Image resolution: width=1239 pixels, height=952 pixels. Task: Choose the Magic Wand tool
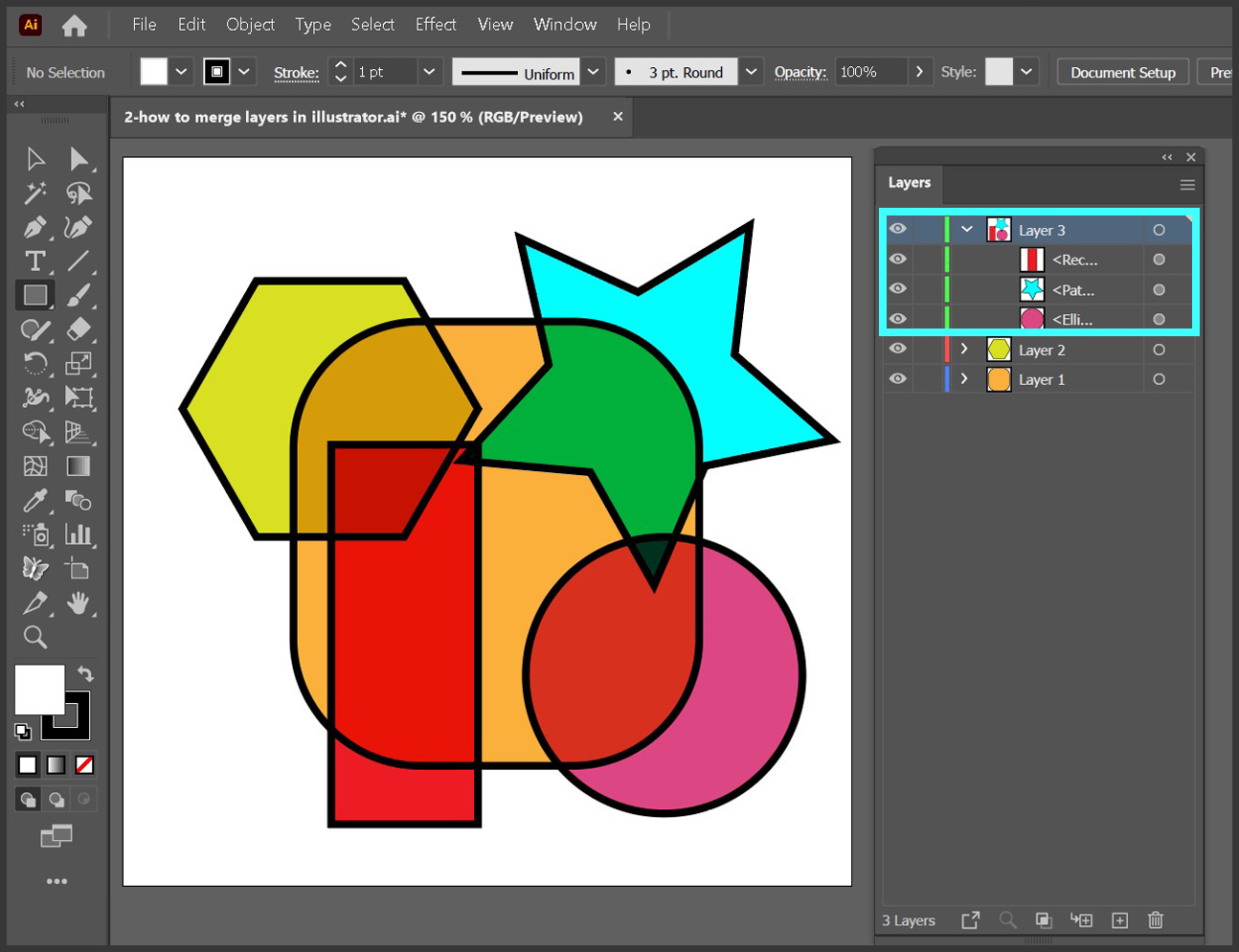coord(35,193)
